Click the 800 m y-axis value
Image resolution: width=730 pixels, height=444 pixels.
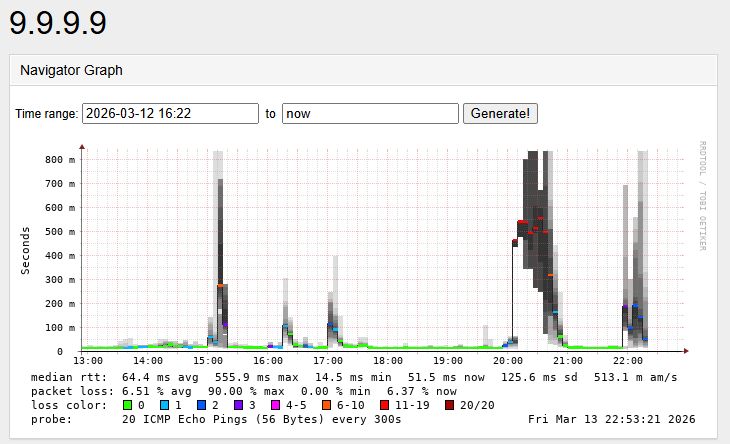[60, 160]
